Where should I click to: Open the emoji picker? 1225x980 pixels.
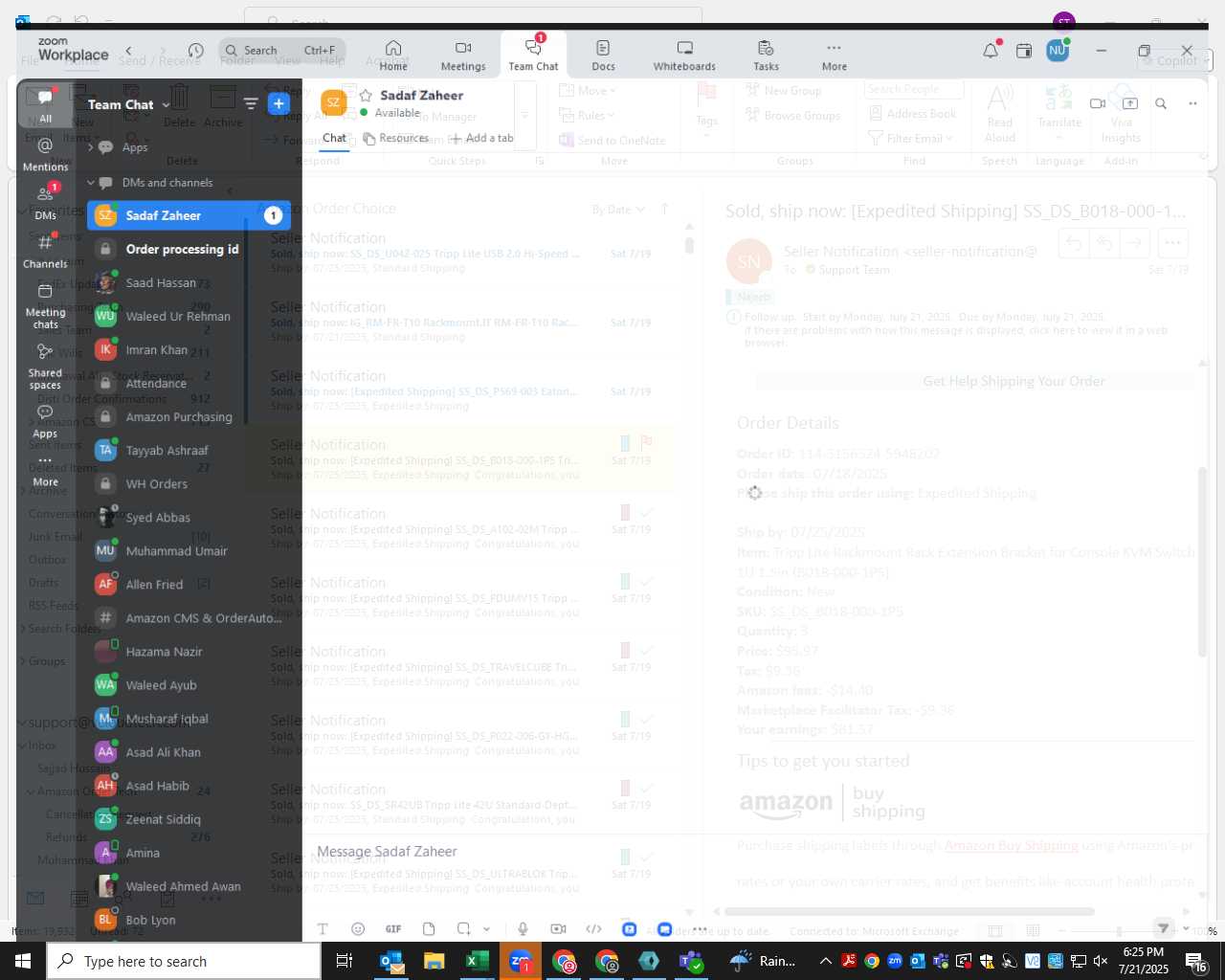(358, 928)
